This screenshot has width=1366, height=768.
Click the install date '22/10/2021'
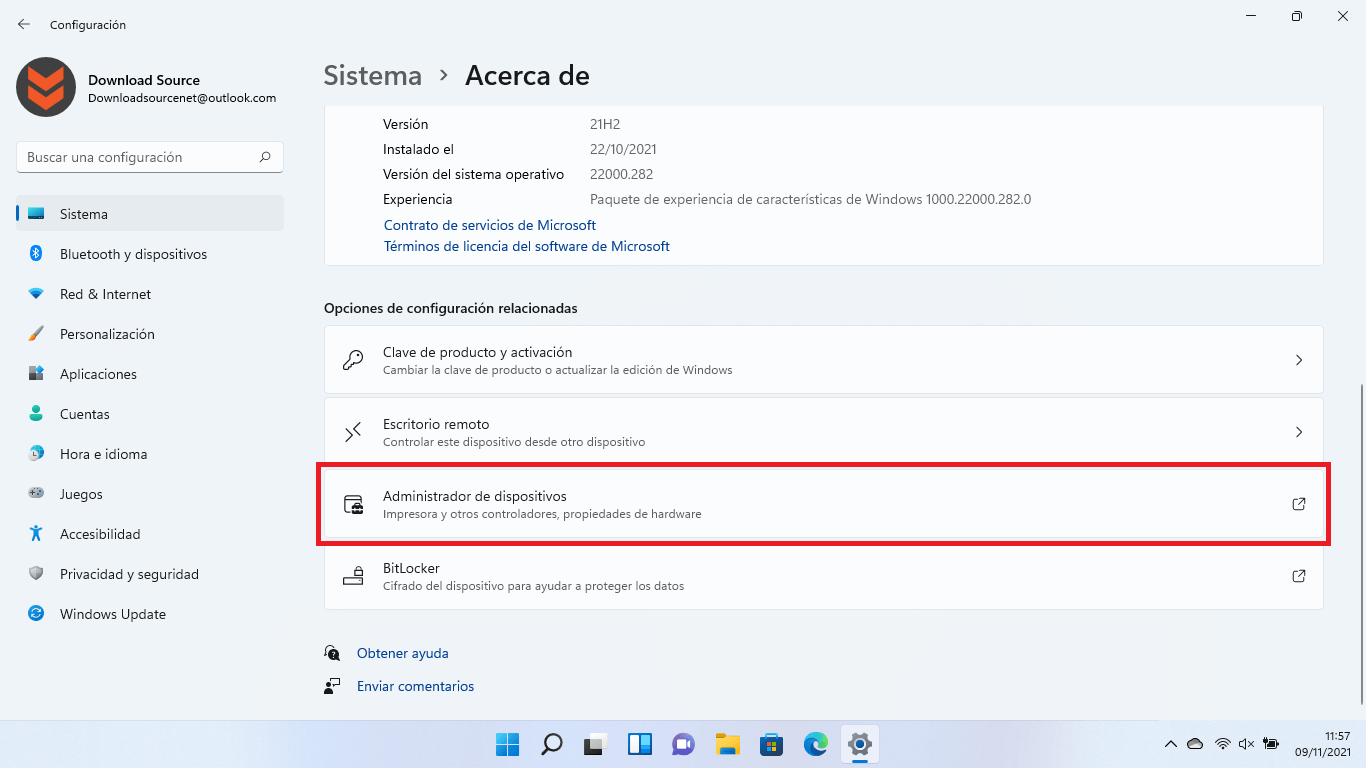[x=623, y=149]
